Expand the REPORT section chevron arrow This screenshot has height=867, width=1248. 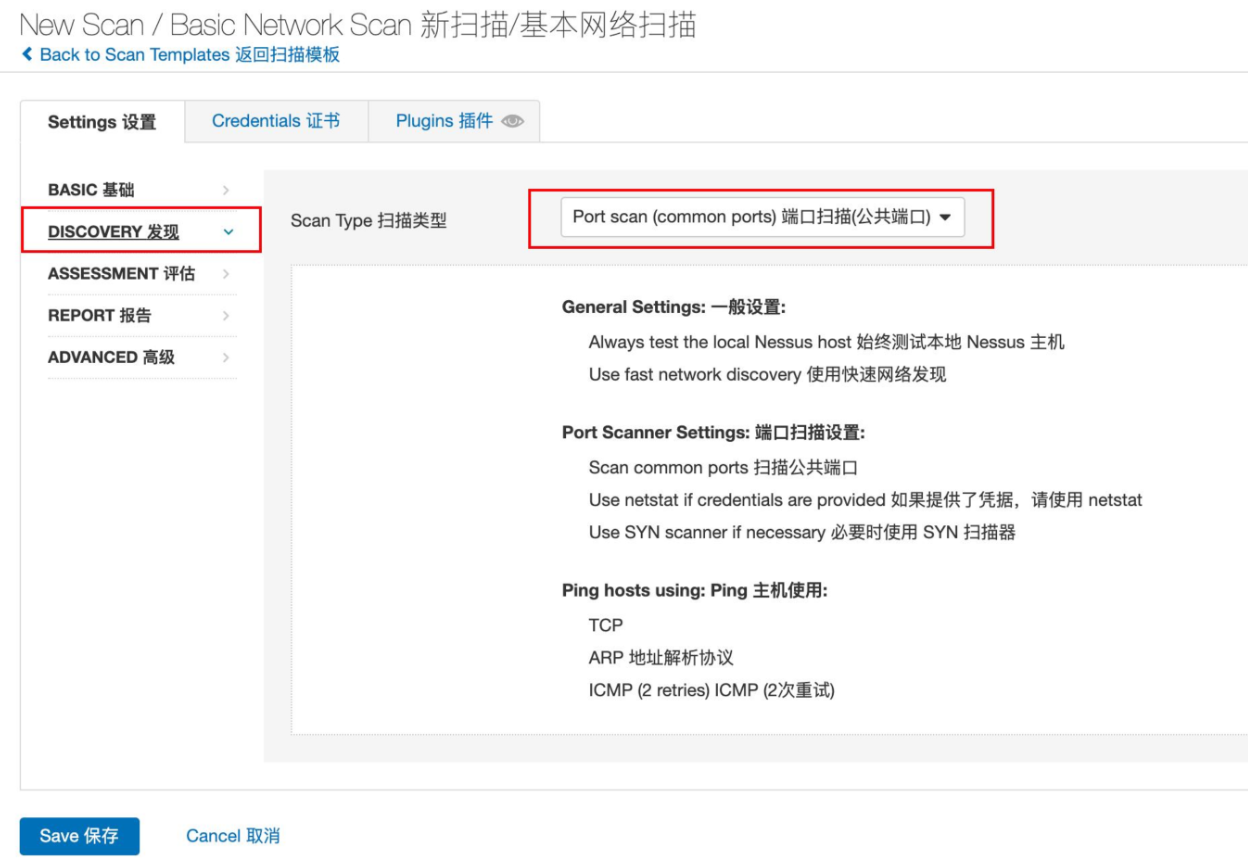click(x=226, y=316)
